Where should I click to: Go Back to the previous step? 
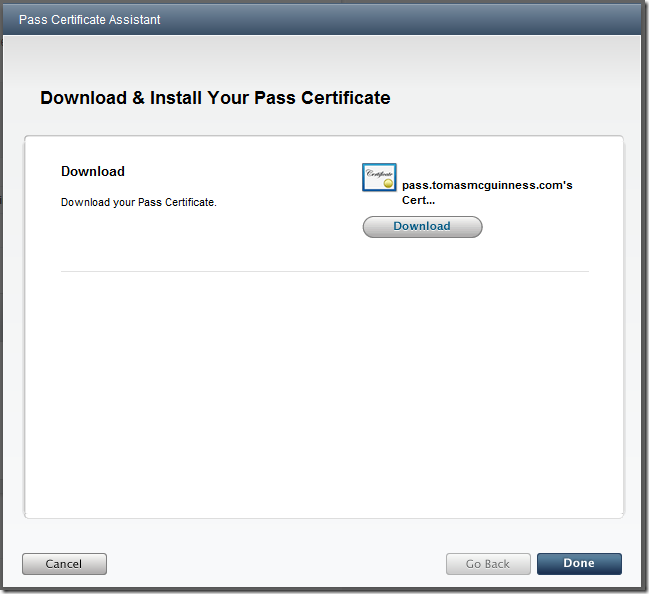pos(488,564)
